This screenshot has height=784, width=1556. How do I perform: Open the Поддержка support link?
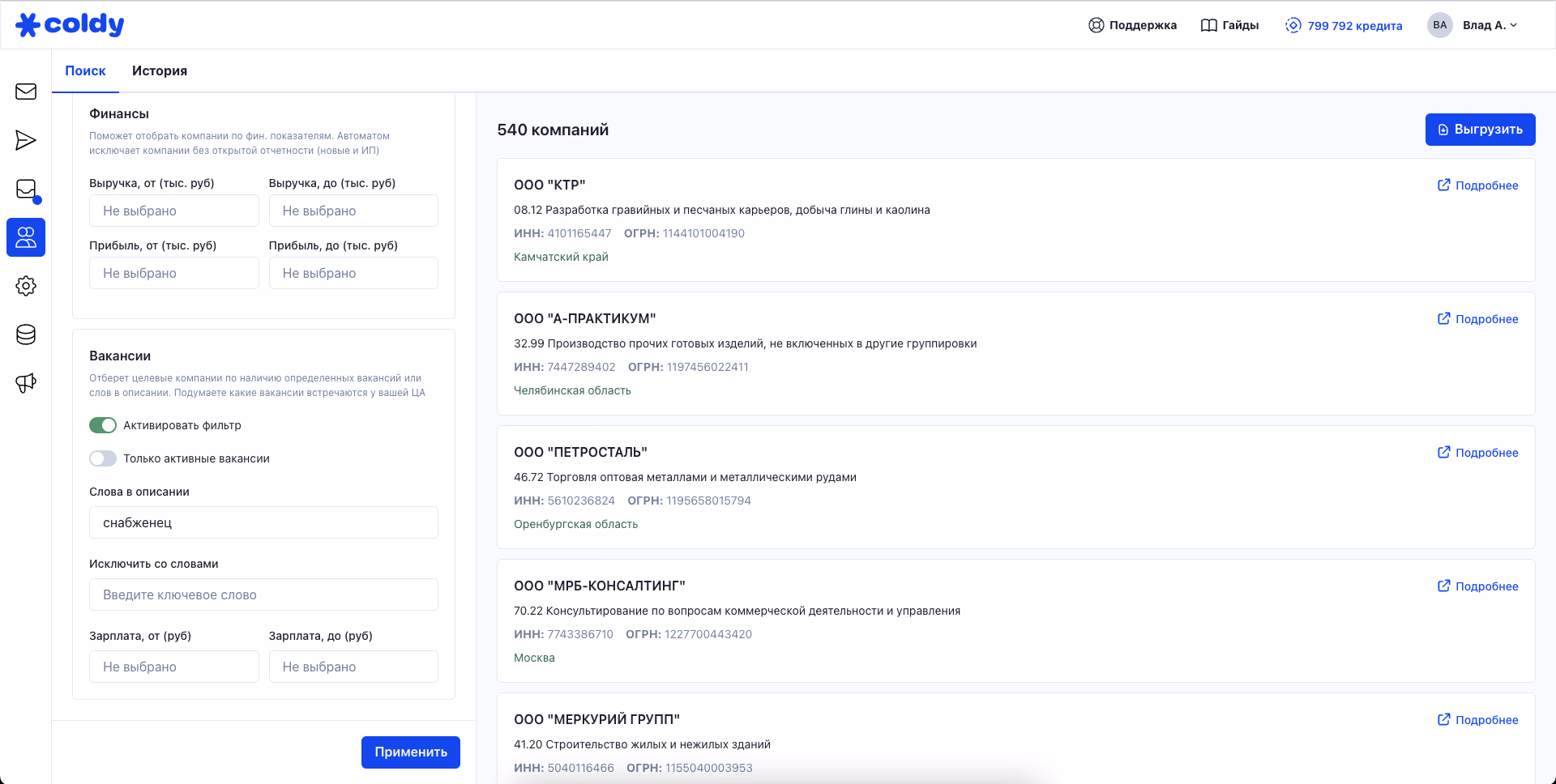(1132, 25)
